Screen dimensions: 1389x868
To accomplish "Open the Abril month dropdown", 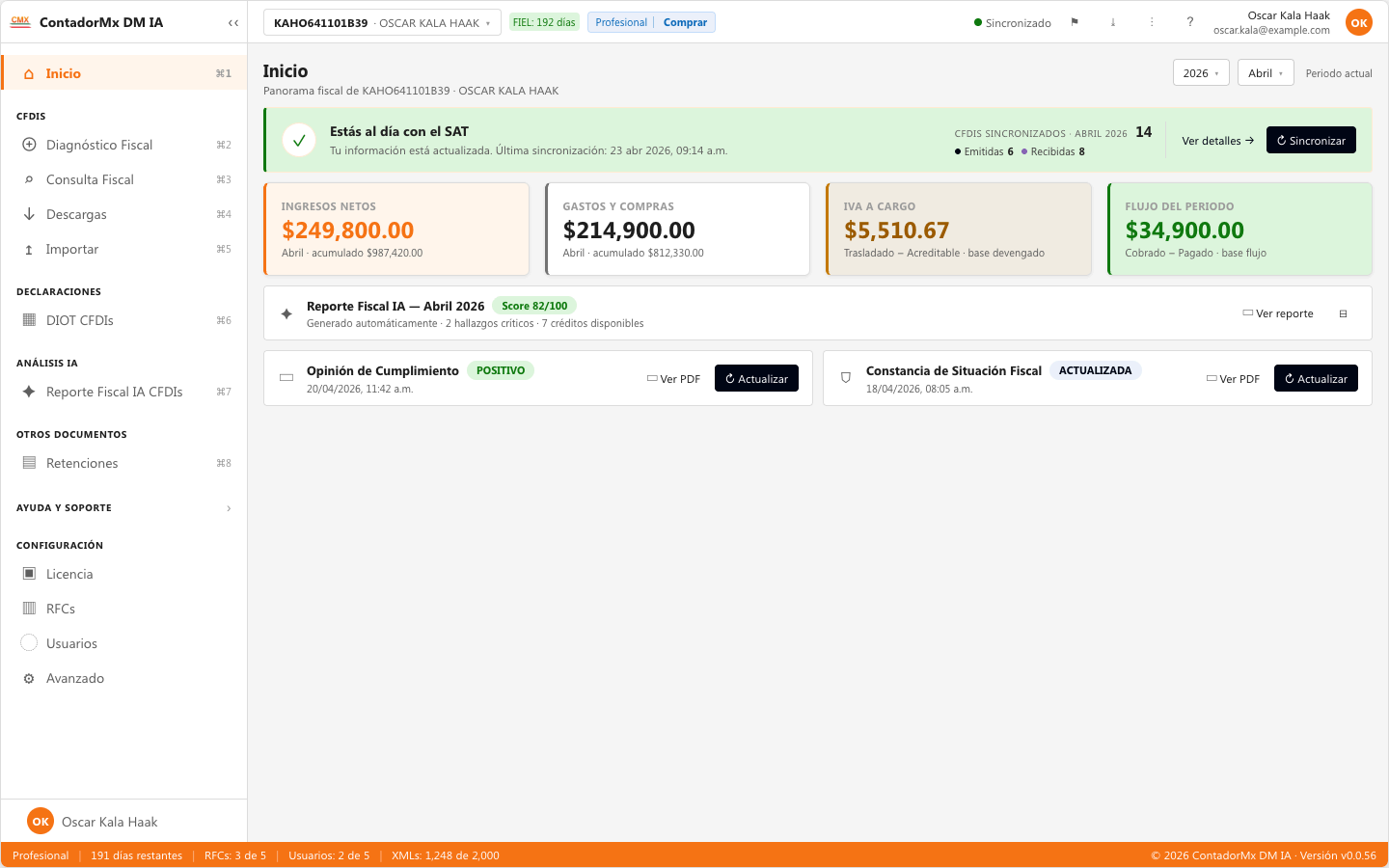I will click(x=1266, y=73).
